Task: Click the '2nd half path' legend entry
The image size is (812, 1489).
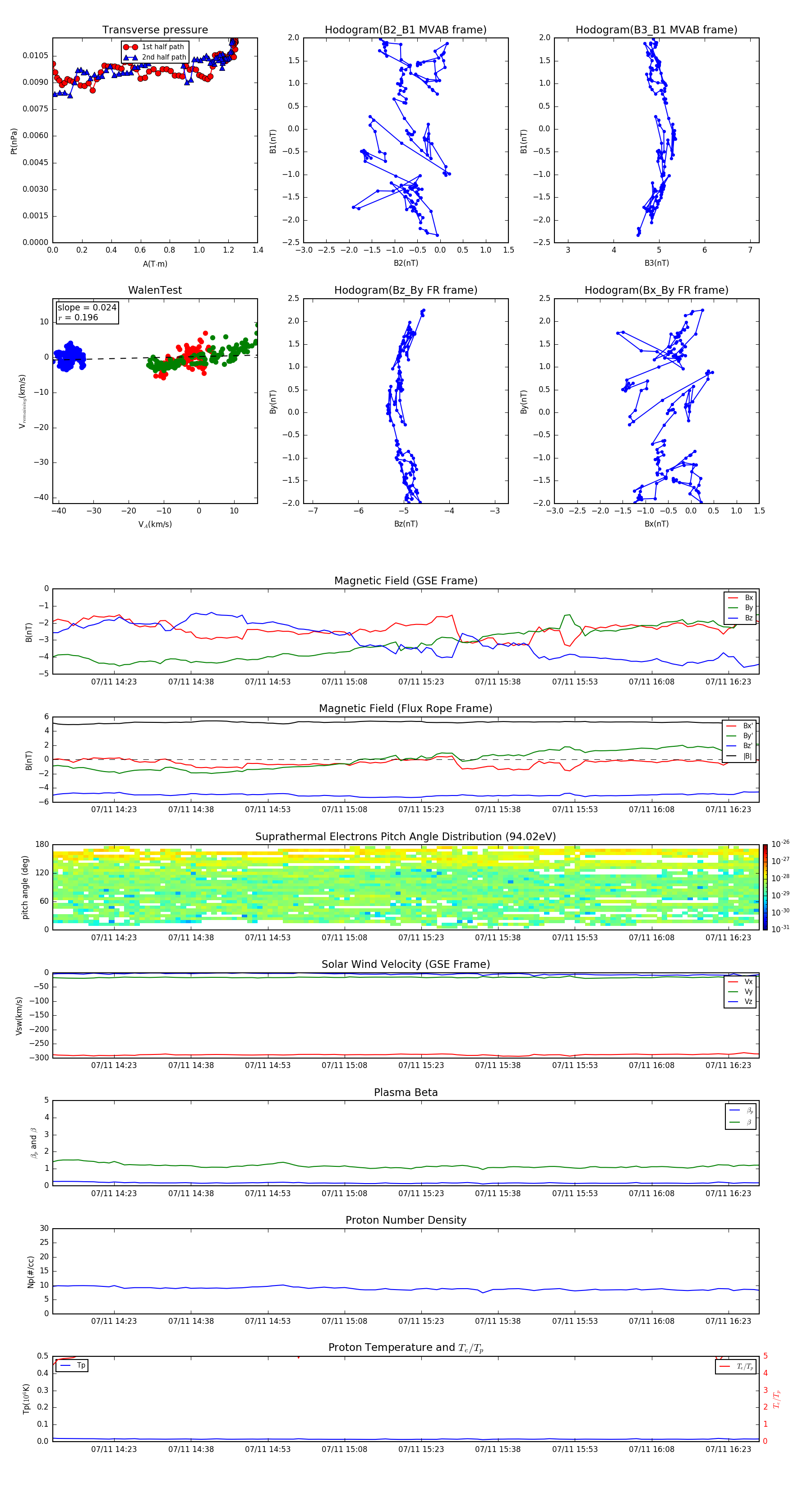Action: (x=154, y=57)
